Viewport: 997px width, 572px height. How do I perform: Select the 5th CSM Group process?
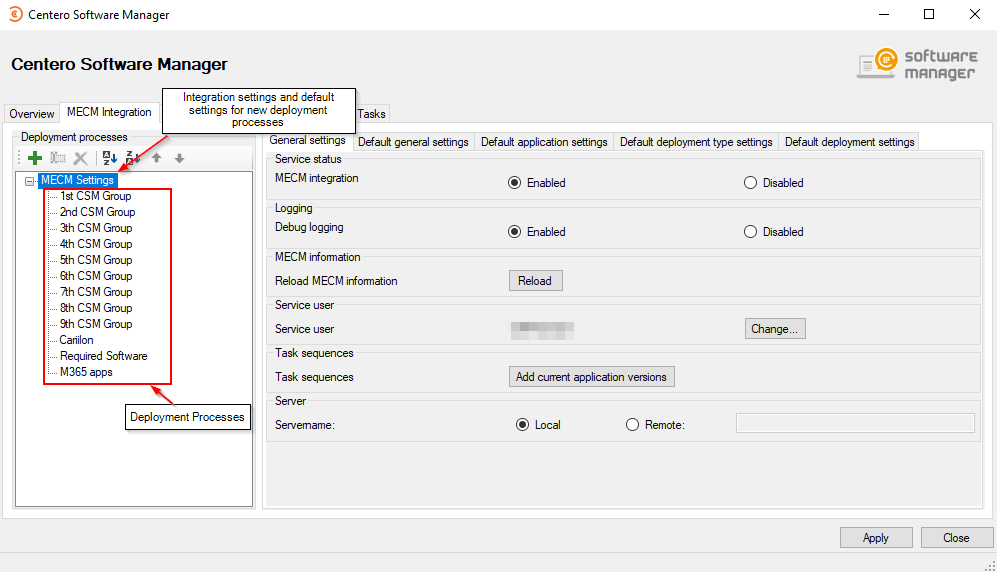click(96, 260)
